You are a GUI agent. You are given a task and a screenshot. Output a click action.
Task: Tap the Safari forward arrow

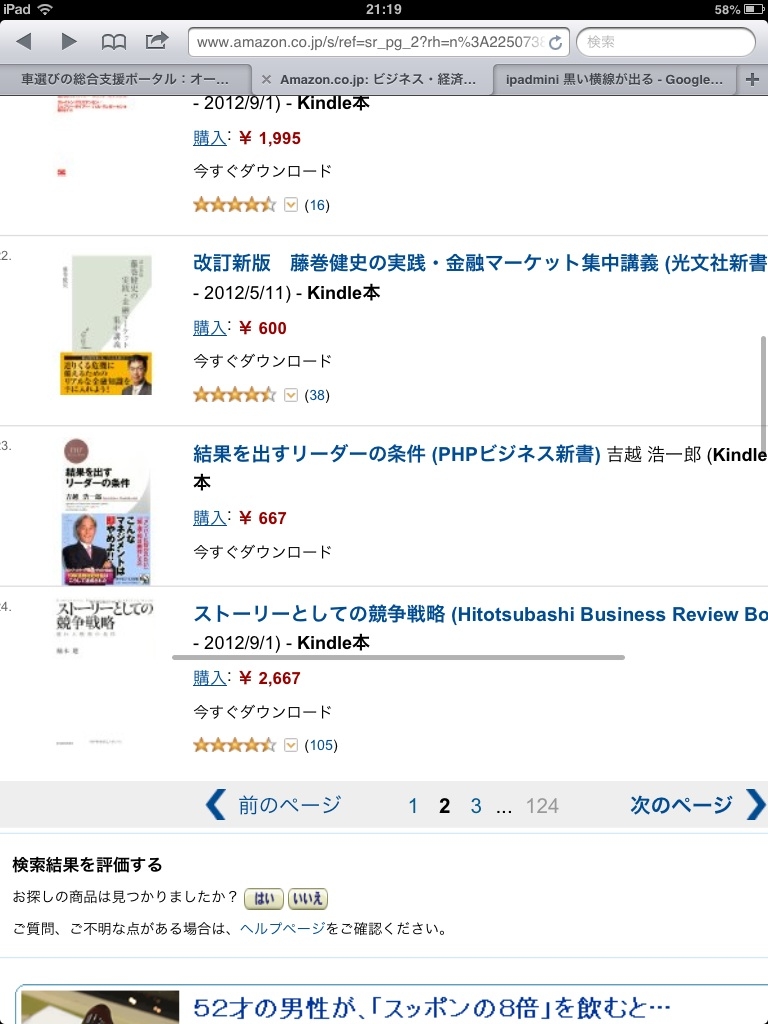click(x=69, y=42)
